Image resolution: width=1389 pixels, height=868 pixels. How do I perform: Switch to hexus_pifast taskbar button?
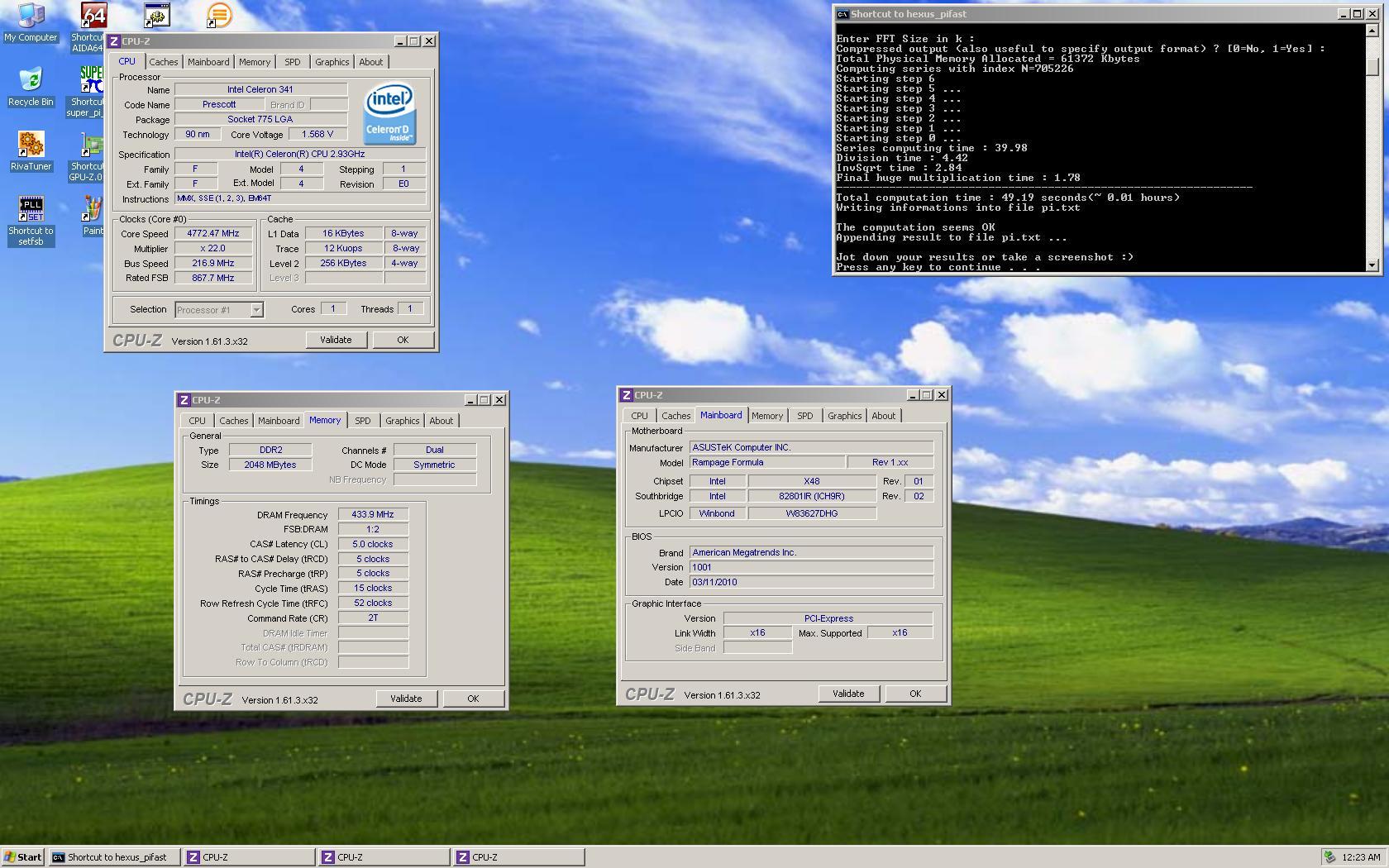pyautogui.click(x=114, y=857)
